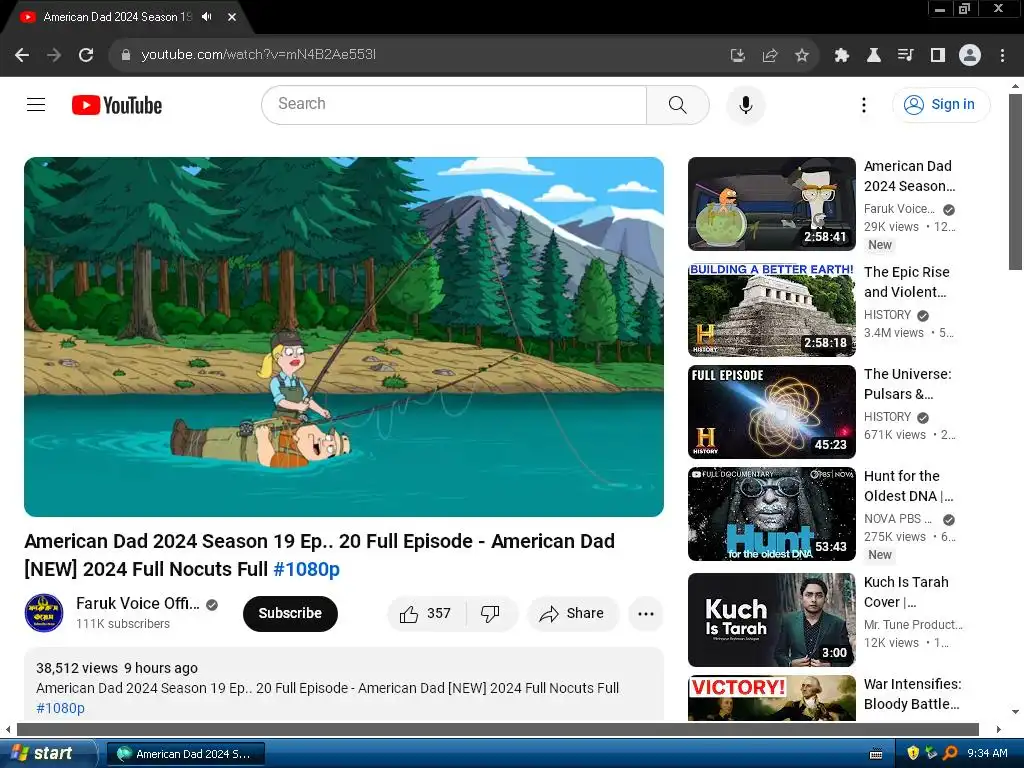Click the main video player
Image resolution: width=1024 pixels, height=768 pixels.
tap(344, 337)
